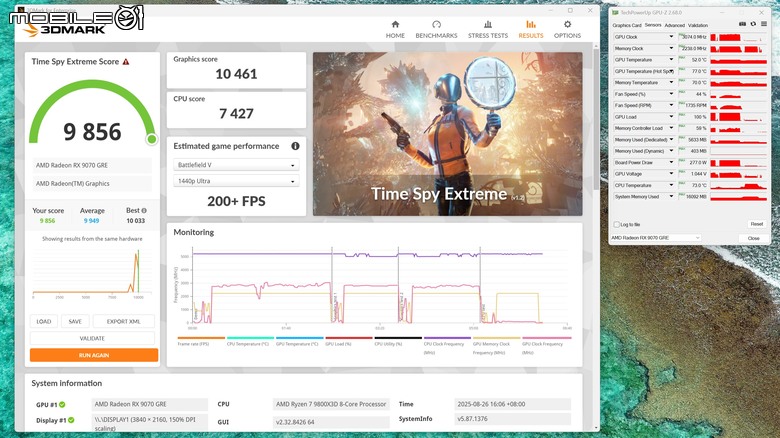Image resolution: width=780 pixels, height=438 pixels.
Task: Enable the Log to file checkbox
Action: (617, 224)
